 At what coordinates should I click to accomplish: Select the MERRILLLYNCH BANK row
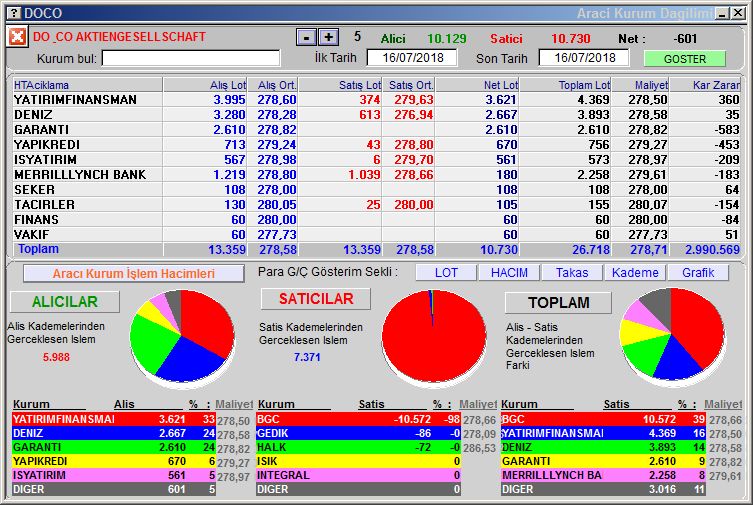(376, 175)
